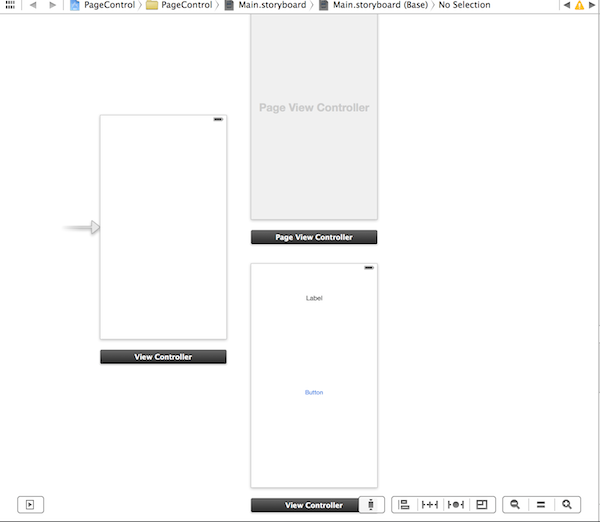Image resolution: width=600 pixels, height=522 pixels.
Task: Open the Align constraints menu
Action: (x=404, y=504)
